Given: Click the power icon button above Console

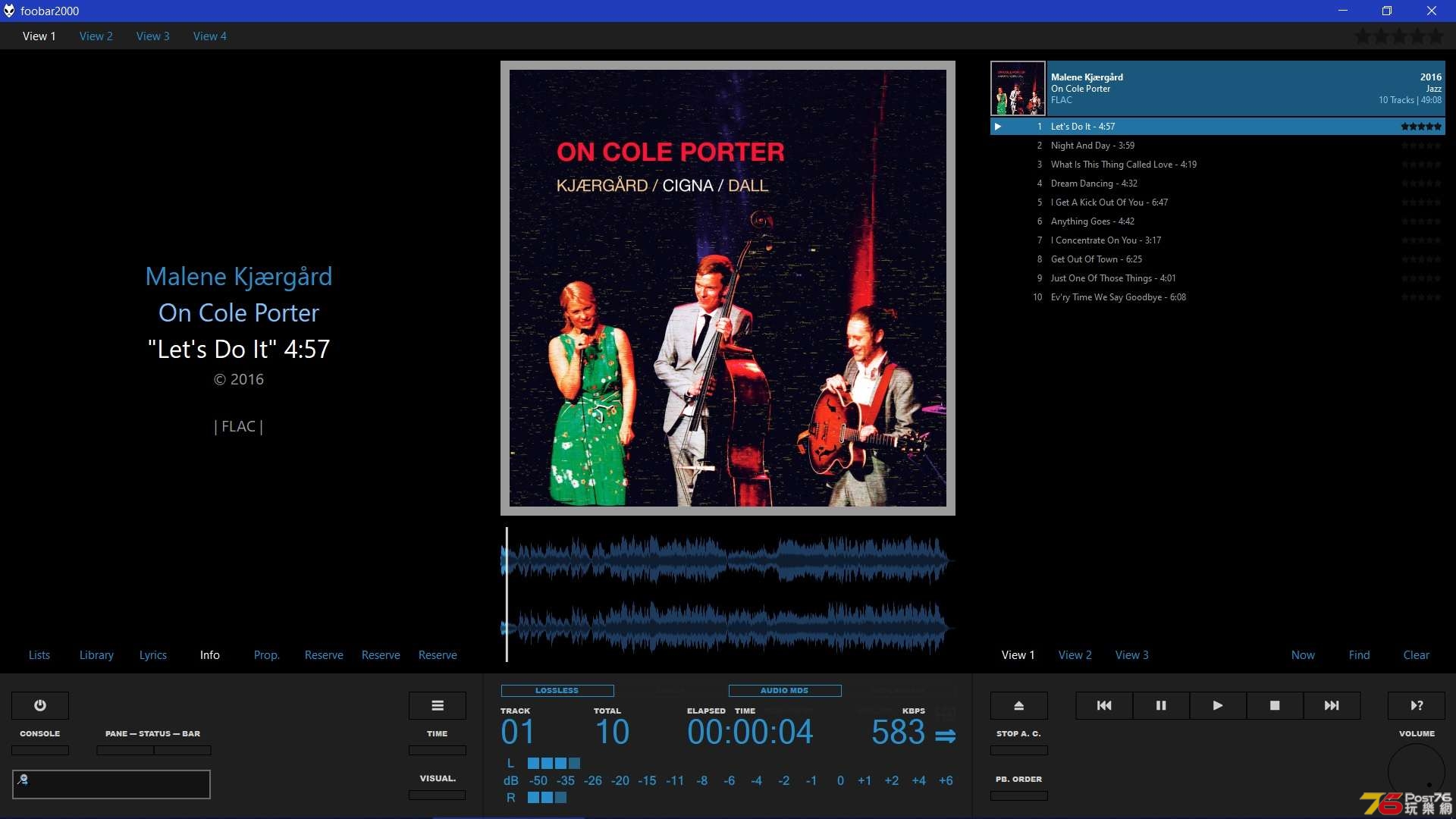Looking at the screenshot, I should (40, 705).
